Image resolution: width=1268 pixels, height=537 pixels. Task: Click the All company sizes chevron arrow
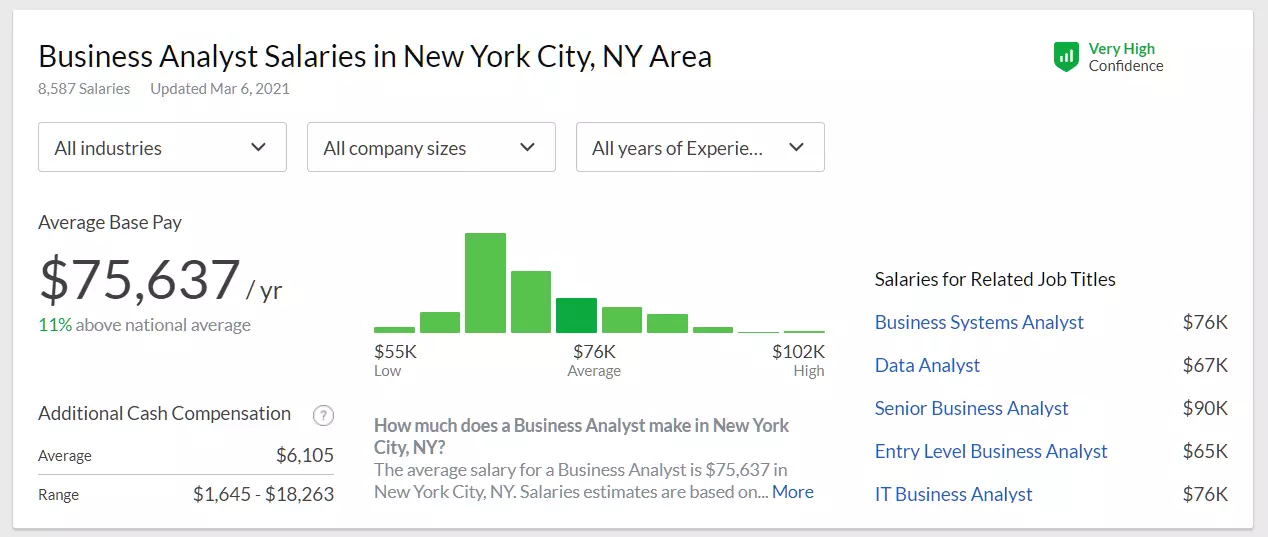point(527,147)
